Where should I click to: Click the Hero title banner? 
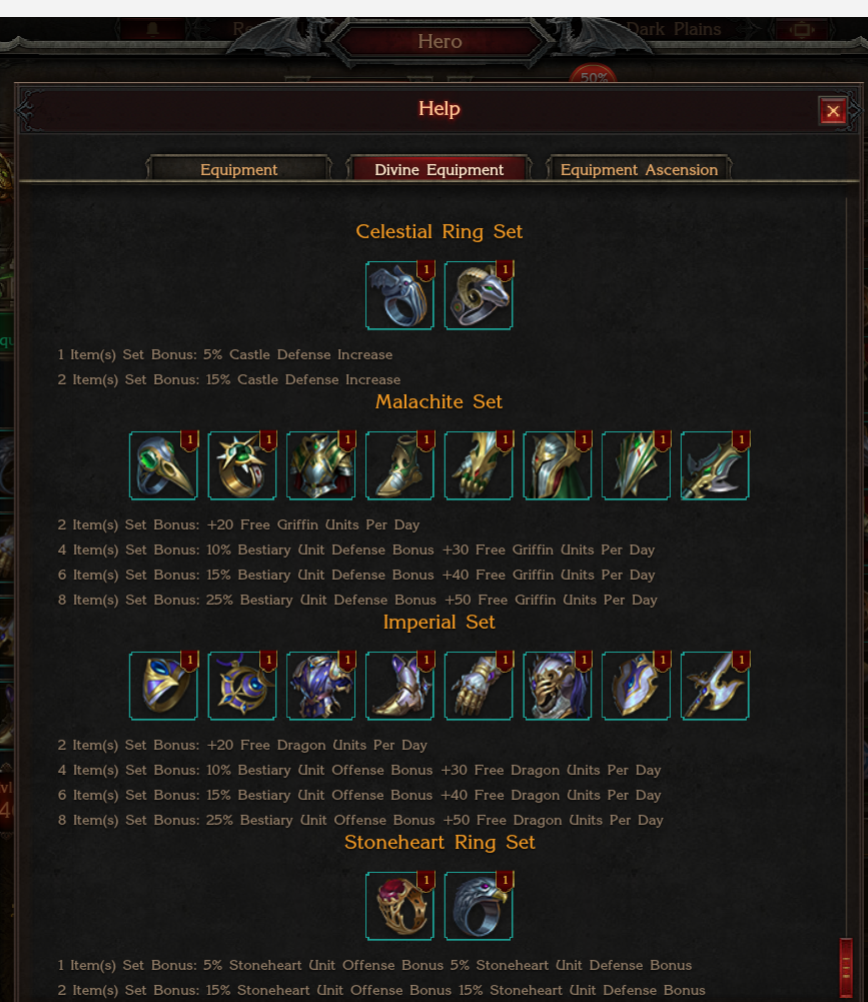click(440, 42)
